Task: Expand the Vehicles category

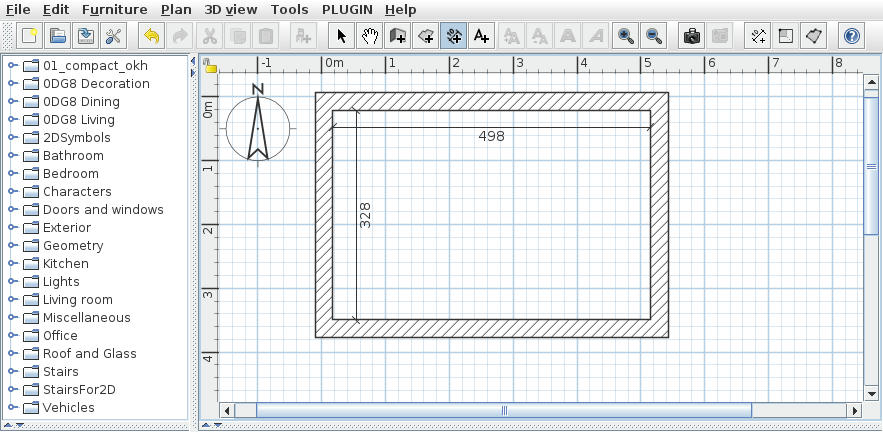Action: click(12, 408)
